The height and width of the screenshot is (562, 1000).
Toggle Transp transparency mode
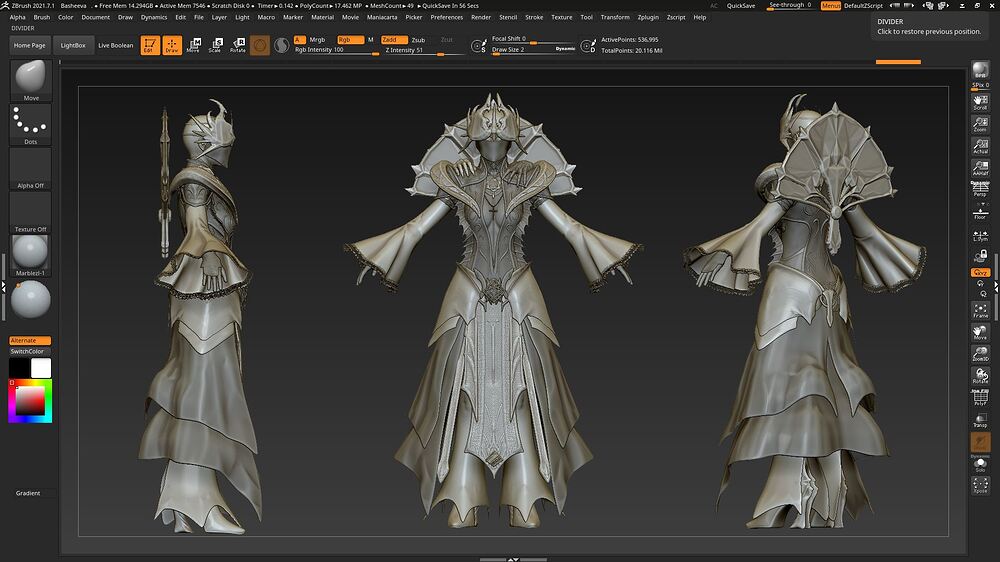coord(980,420)
